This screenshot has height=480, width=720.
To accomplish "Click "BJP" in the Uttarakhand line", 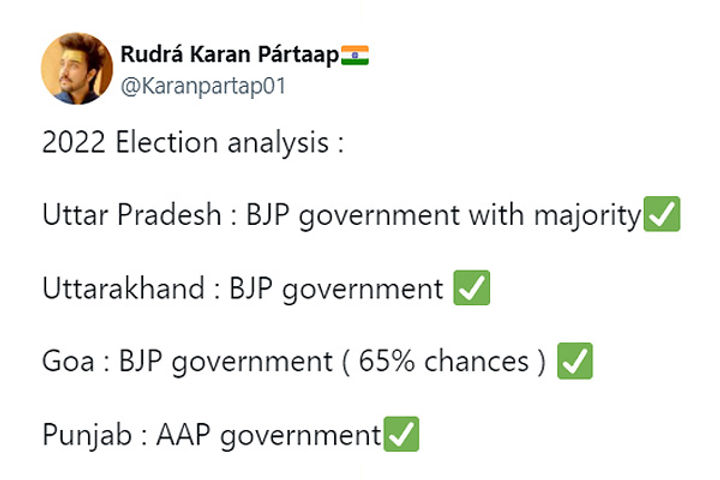I will (251, 289).
